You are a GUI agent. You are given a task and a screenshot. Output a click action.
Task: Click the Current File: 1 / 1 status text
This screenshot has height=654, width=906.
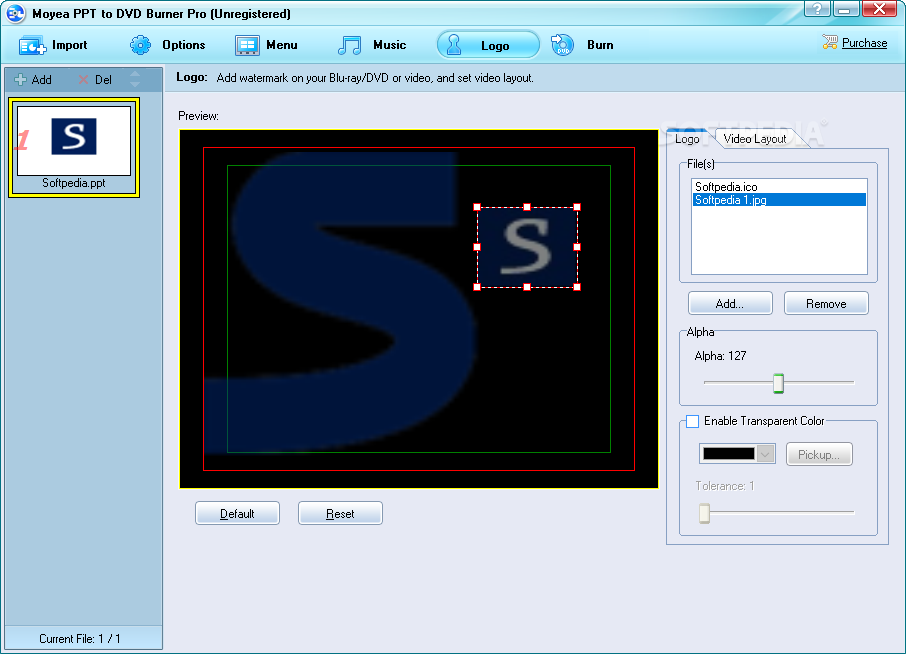click(80, 639)
